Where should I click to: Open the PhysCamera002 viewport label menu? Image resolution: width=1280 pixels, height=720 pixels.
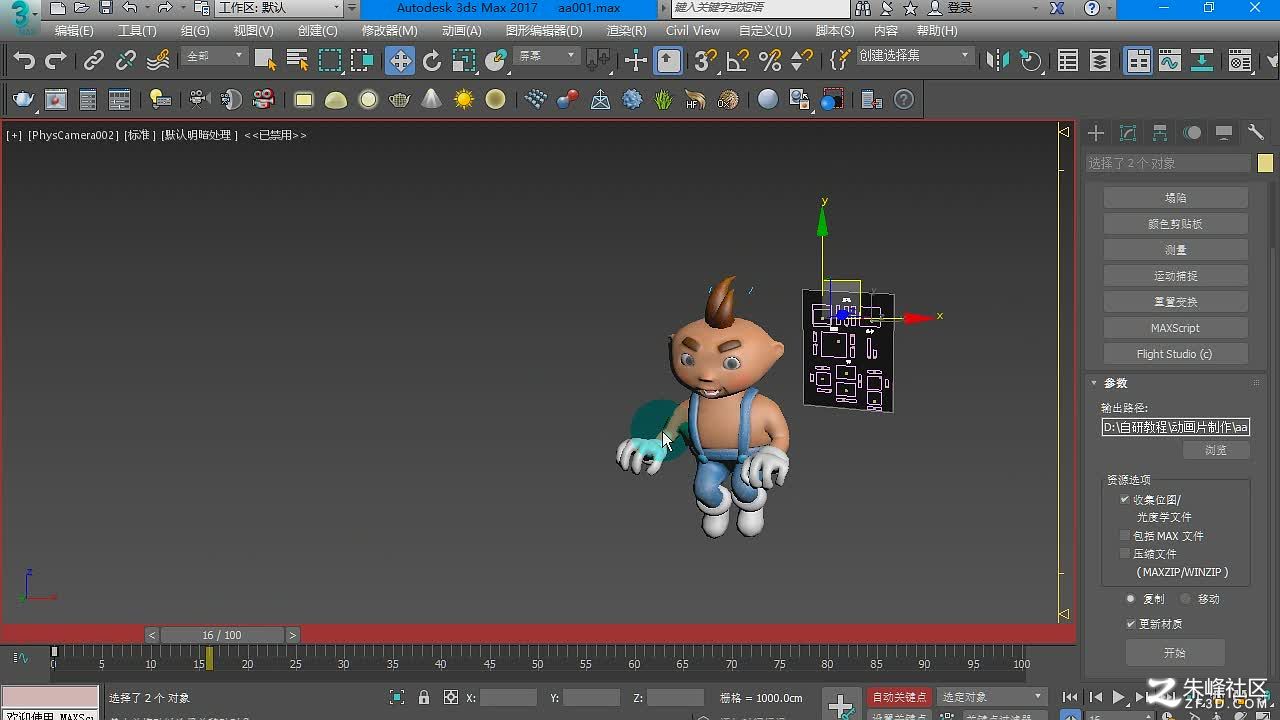tap(73, 135)
